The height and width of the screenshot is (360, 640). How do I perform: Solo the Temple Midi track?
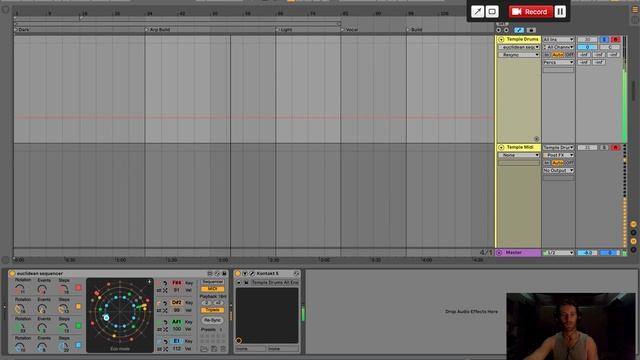click(604, 147)
